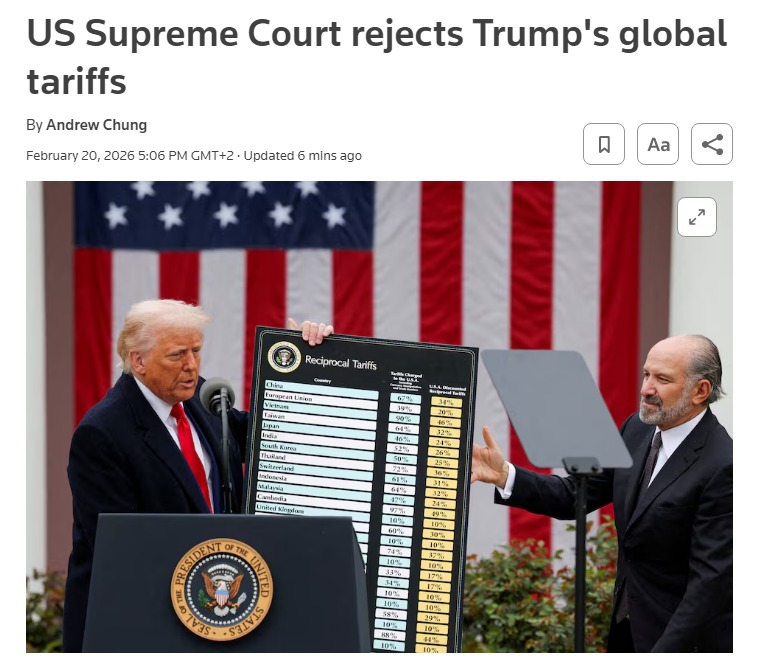Click the 34% yellow cell on the chart
Viewport: 757px width, 660px height.
[x=446, y=402]
